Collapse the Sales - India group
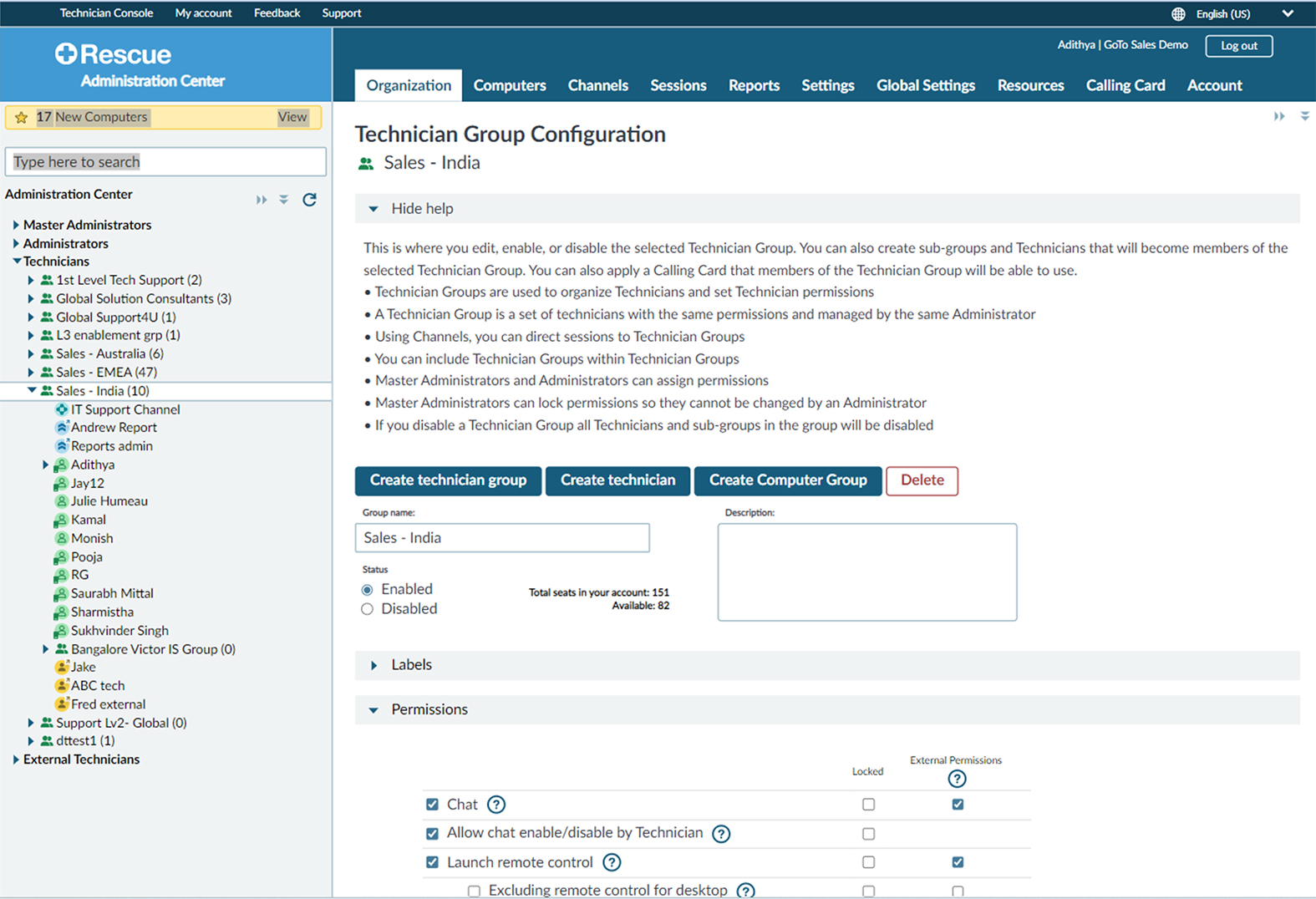Screen dimensions: 1316x899 point(32,390)
